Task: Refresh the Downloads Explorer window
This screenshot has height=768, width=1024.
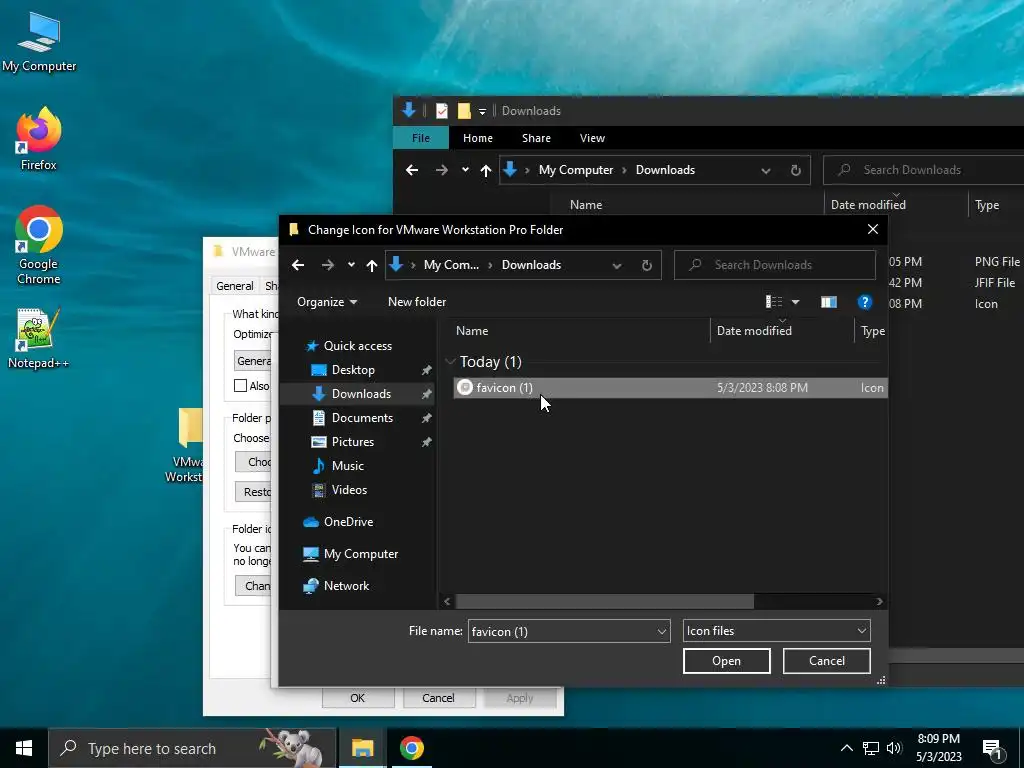Action: click(x=795, y=170)
